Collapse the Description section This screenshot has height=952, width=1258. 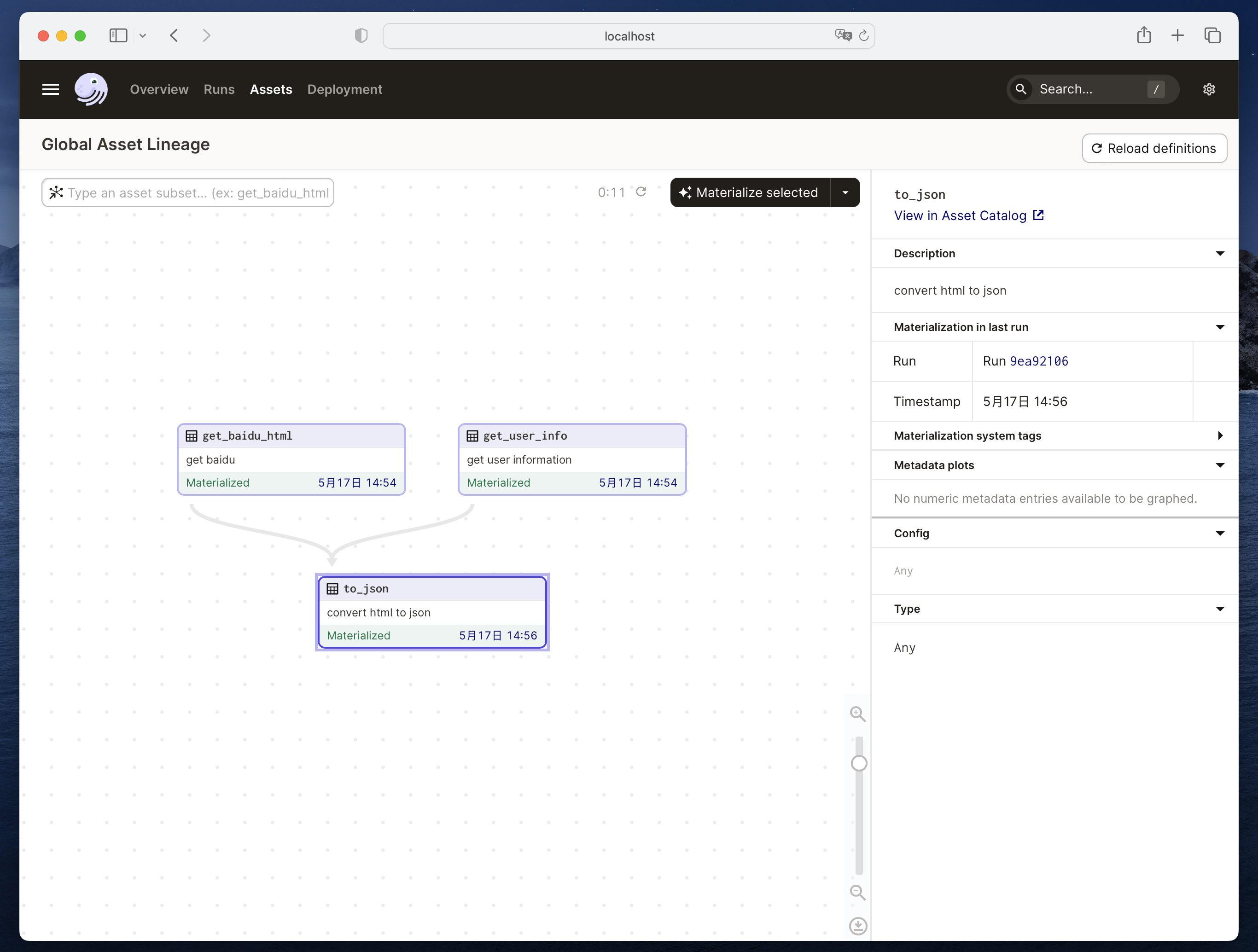(x=1219, y=254)
